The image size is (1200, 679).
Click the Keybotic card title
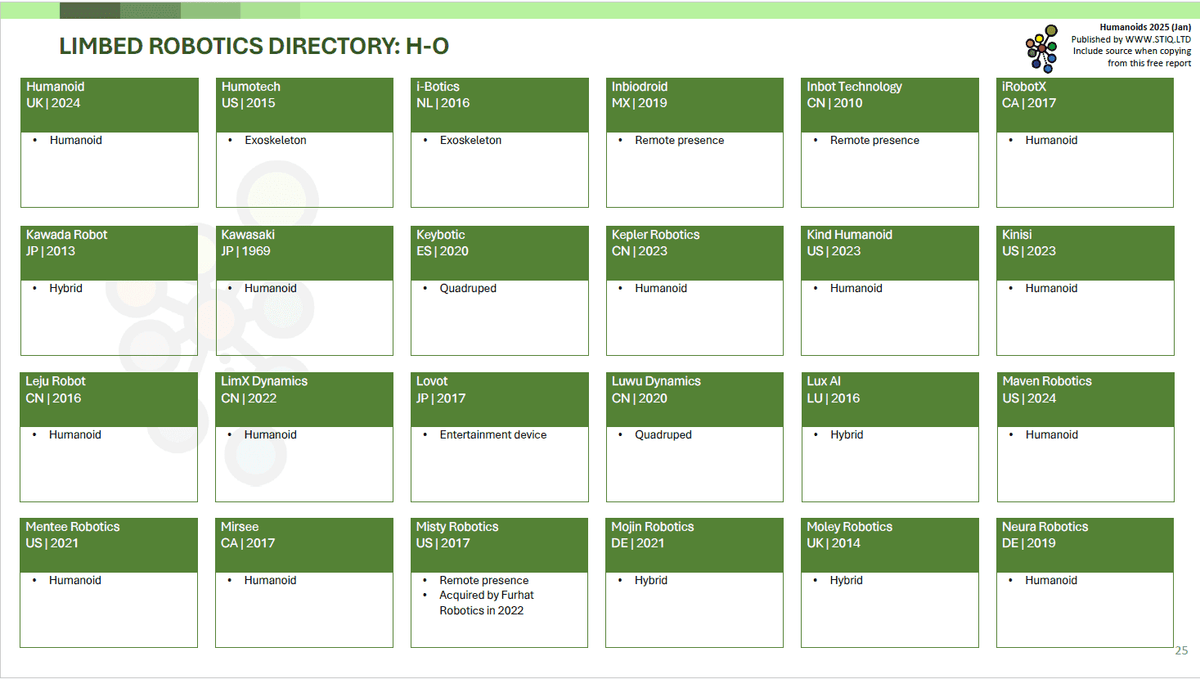tap(441, 235)
